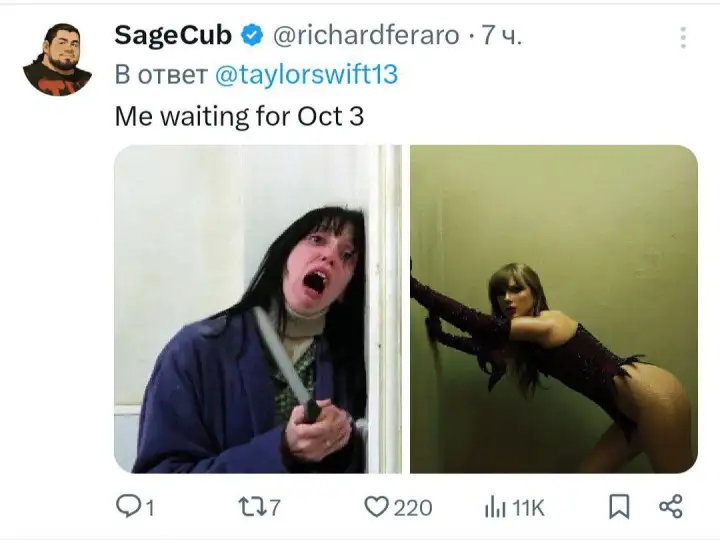Like the tweet with the heart icon
The width and height of the screenshot is (720, 540).
click(376, 507)
